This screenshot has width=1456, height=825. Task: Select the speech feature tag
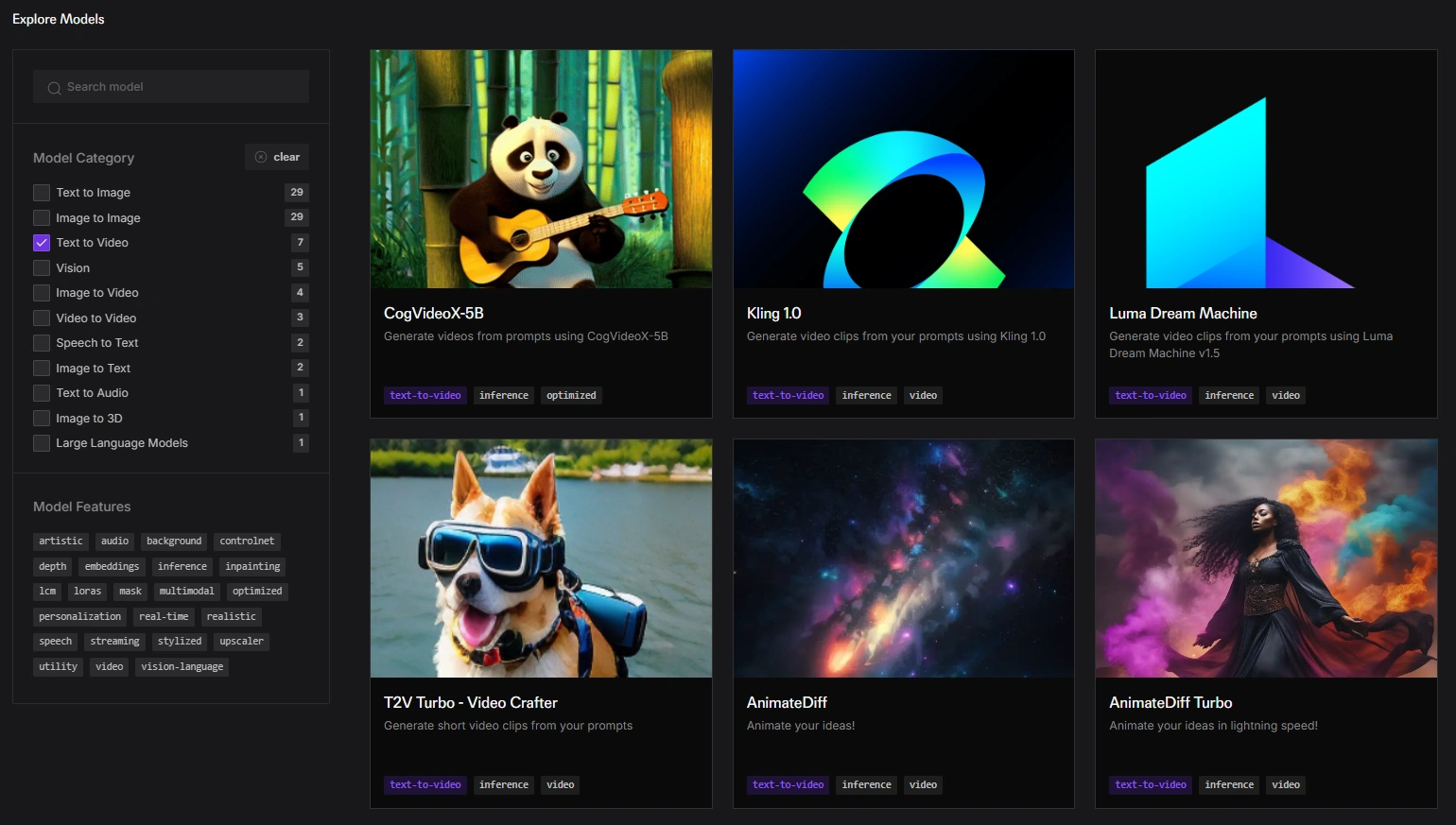tap(56, 642)
